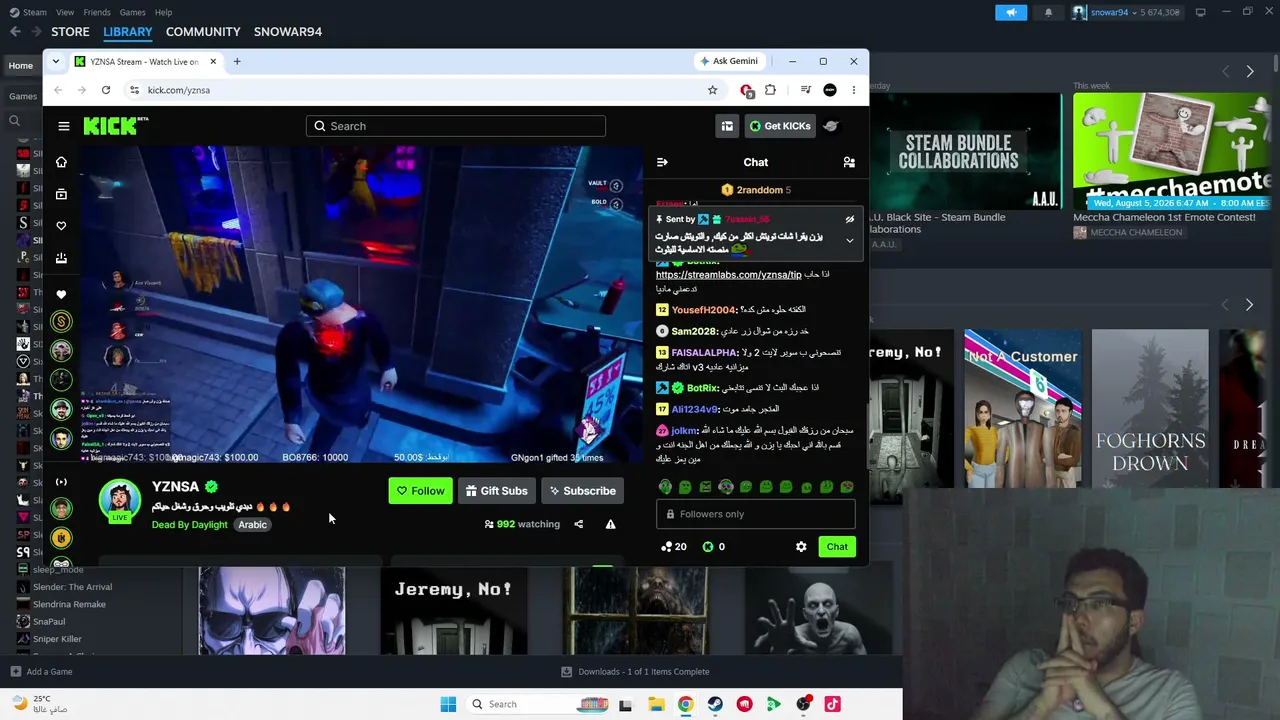Open the KICKs balance showing 0
The width and height of the screenshot is (1280, 720).
tap(714, 547)
